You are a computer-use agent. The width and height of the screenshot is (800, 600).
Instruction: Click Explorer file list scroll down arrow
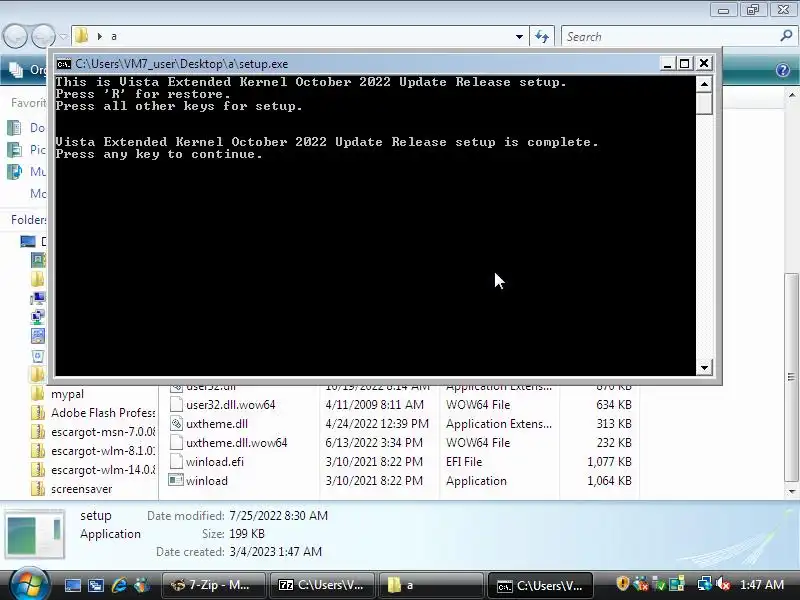791,491
